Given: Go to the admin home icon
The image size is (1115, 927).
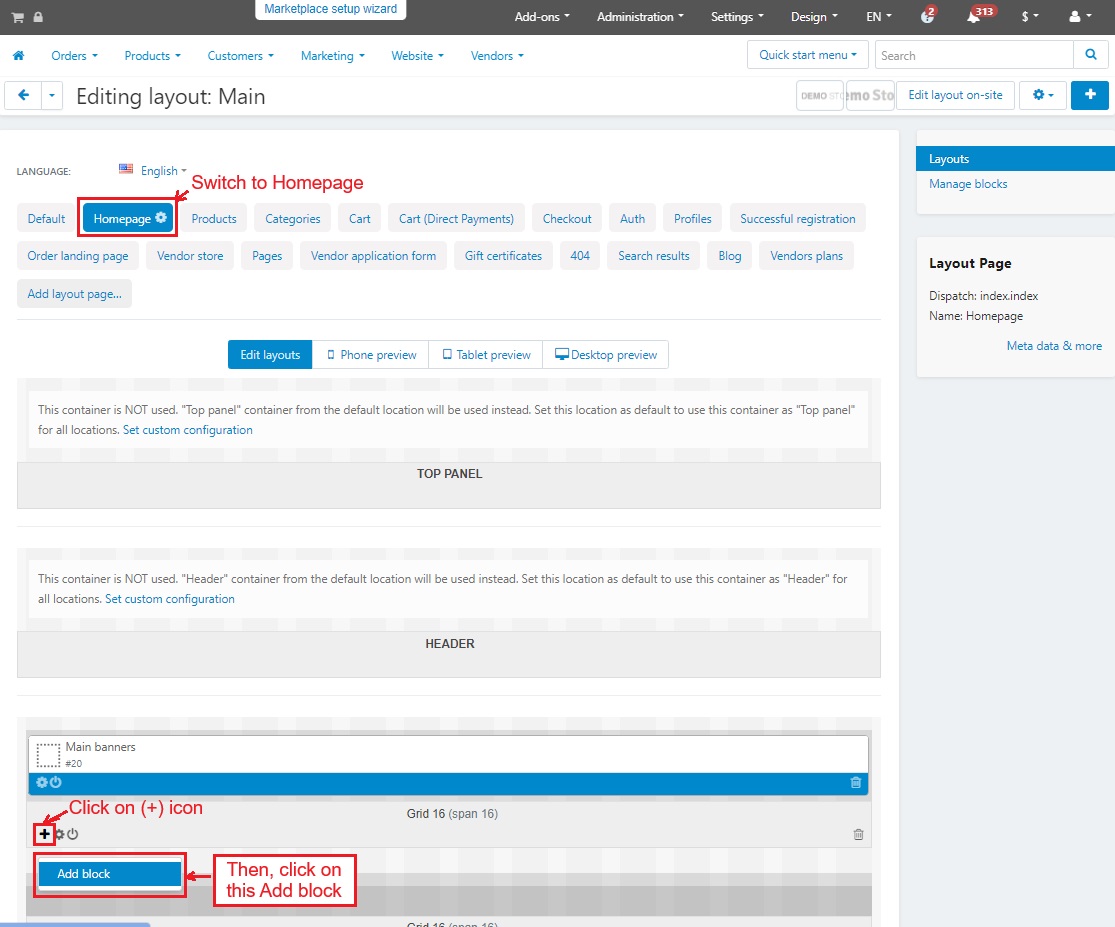Looking at the screenshot, I should click(x=18, y=56).
